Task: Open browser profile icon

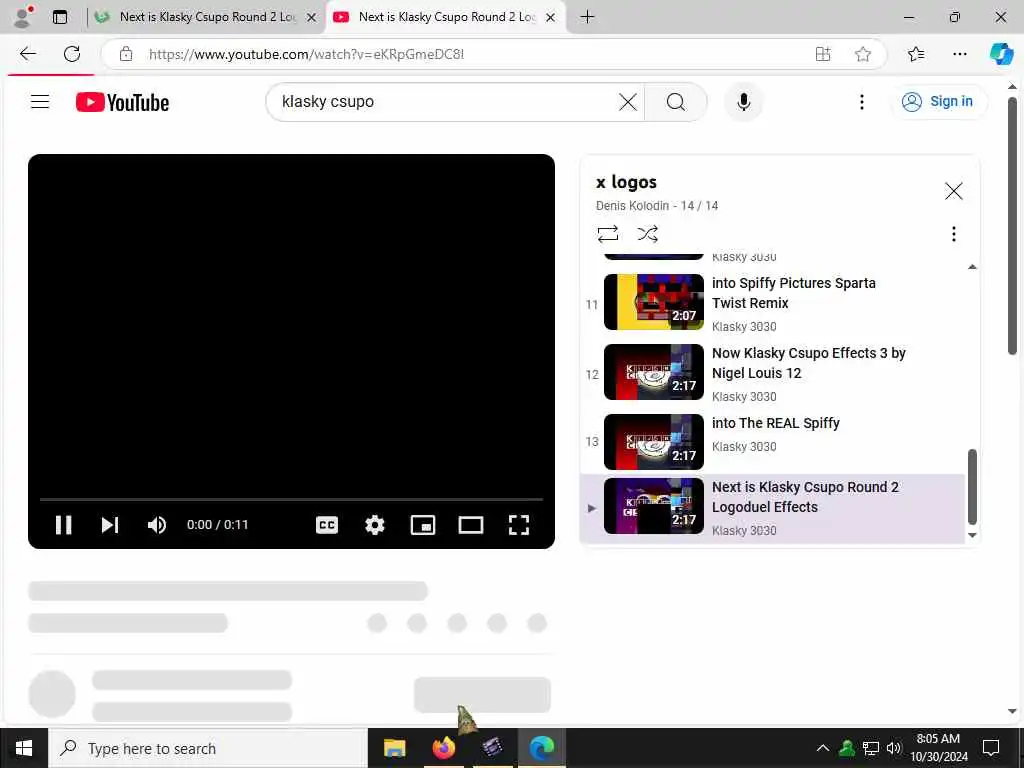Action: [x=23, y=17]
